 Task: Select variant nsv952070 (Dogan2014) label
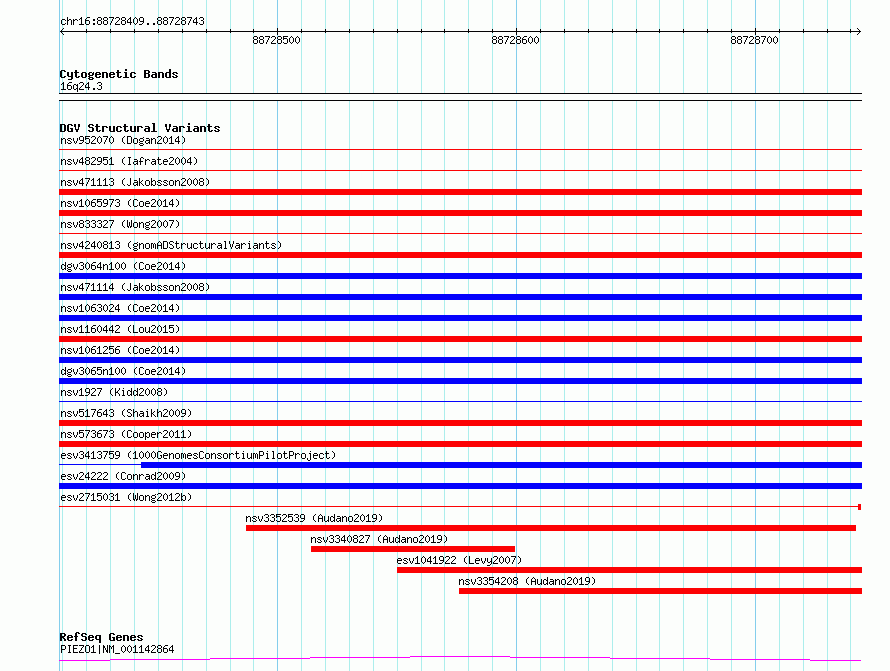123,140
